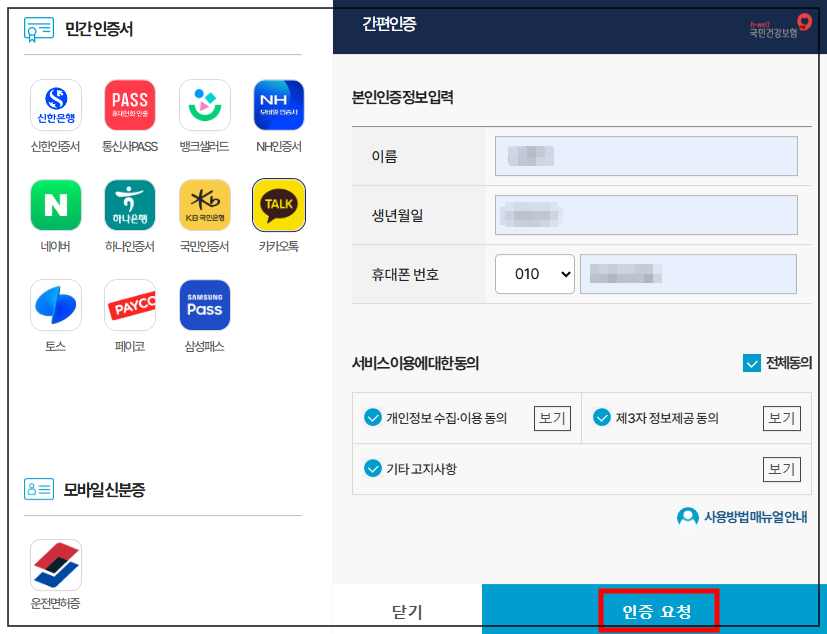Select the 네이버 (Naver) certificate icon
The width and height of the screenshot is (827, 634).
56,205
